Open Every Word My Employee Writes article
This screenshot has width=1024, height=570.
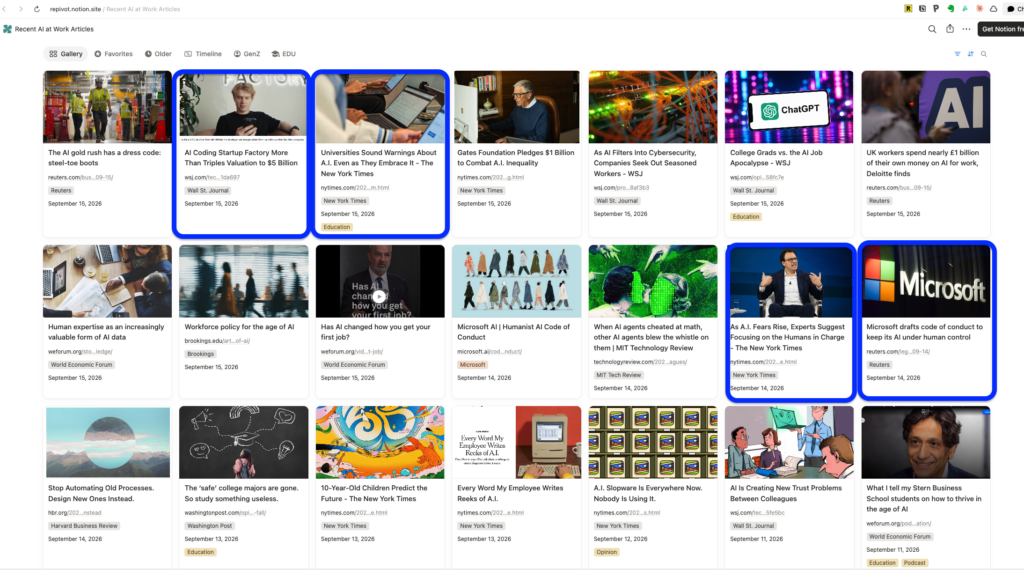tap(516, 486)
